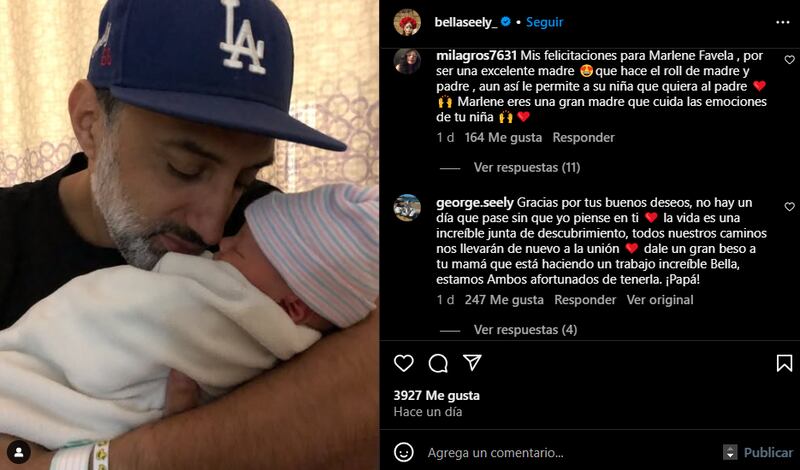Open bellaseely_ profile avatar
Image resolution: width=800 pixels, height=470 pixels.
(407, 22)
